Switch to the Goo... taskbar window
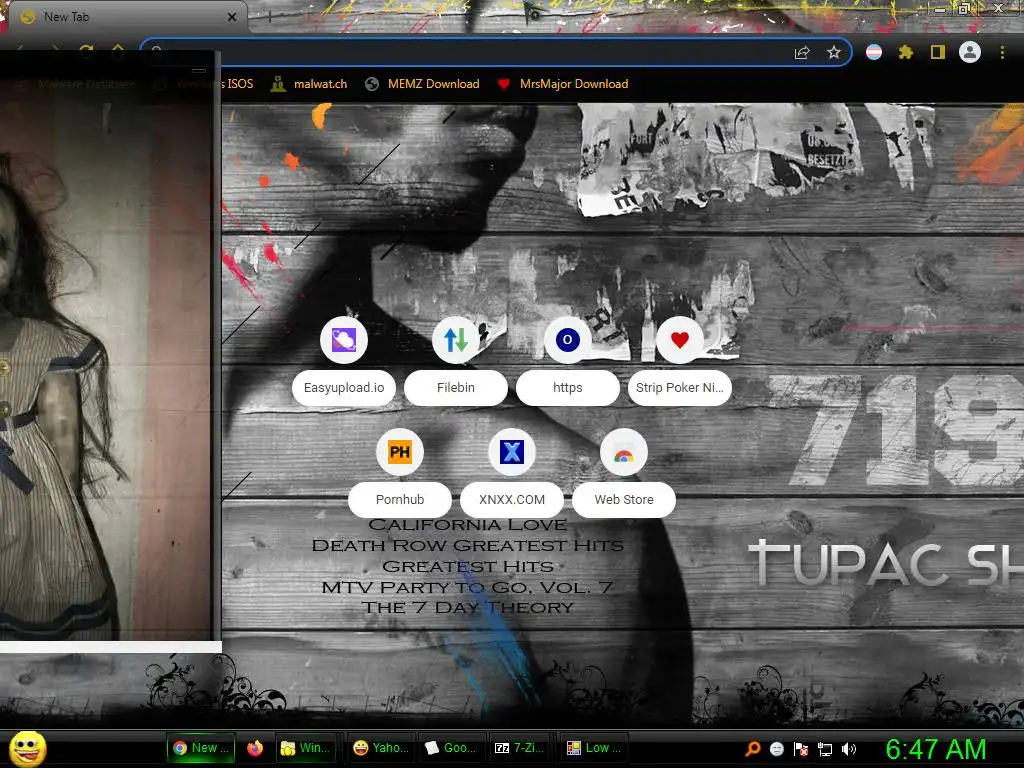1024x768 pixels. (451, 748)
